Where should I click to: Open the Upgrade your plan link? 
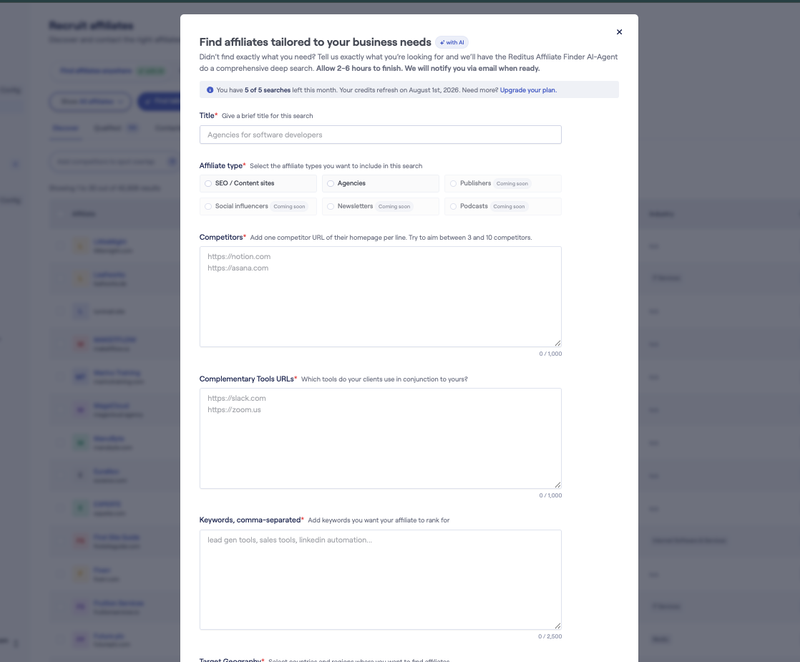[528, 90]
